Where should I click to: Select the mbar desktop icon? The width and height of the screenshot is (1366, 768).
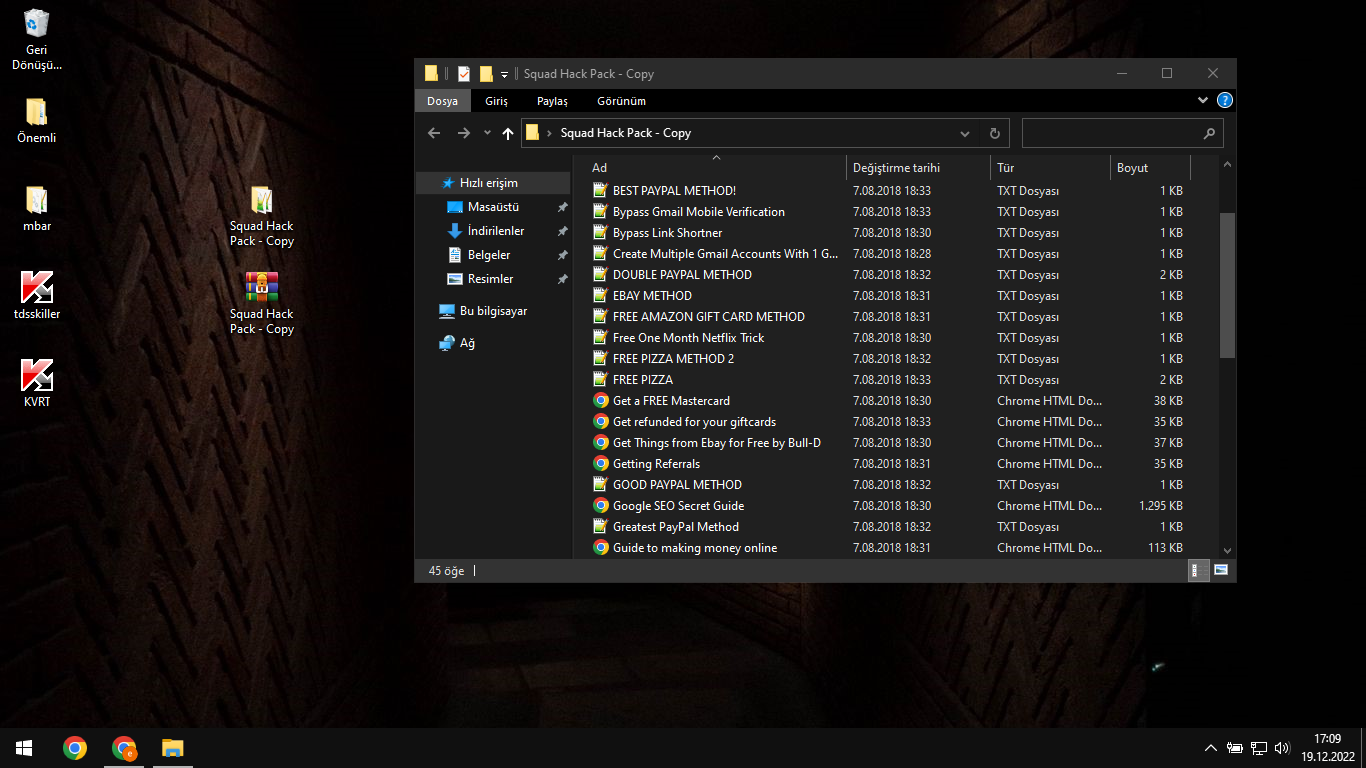point(37,208)
